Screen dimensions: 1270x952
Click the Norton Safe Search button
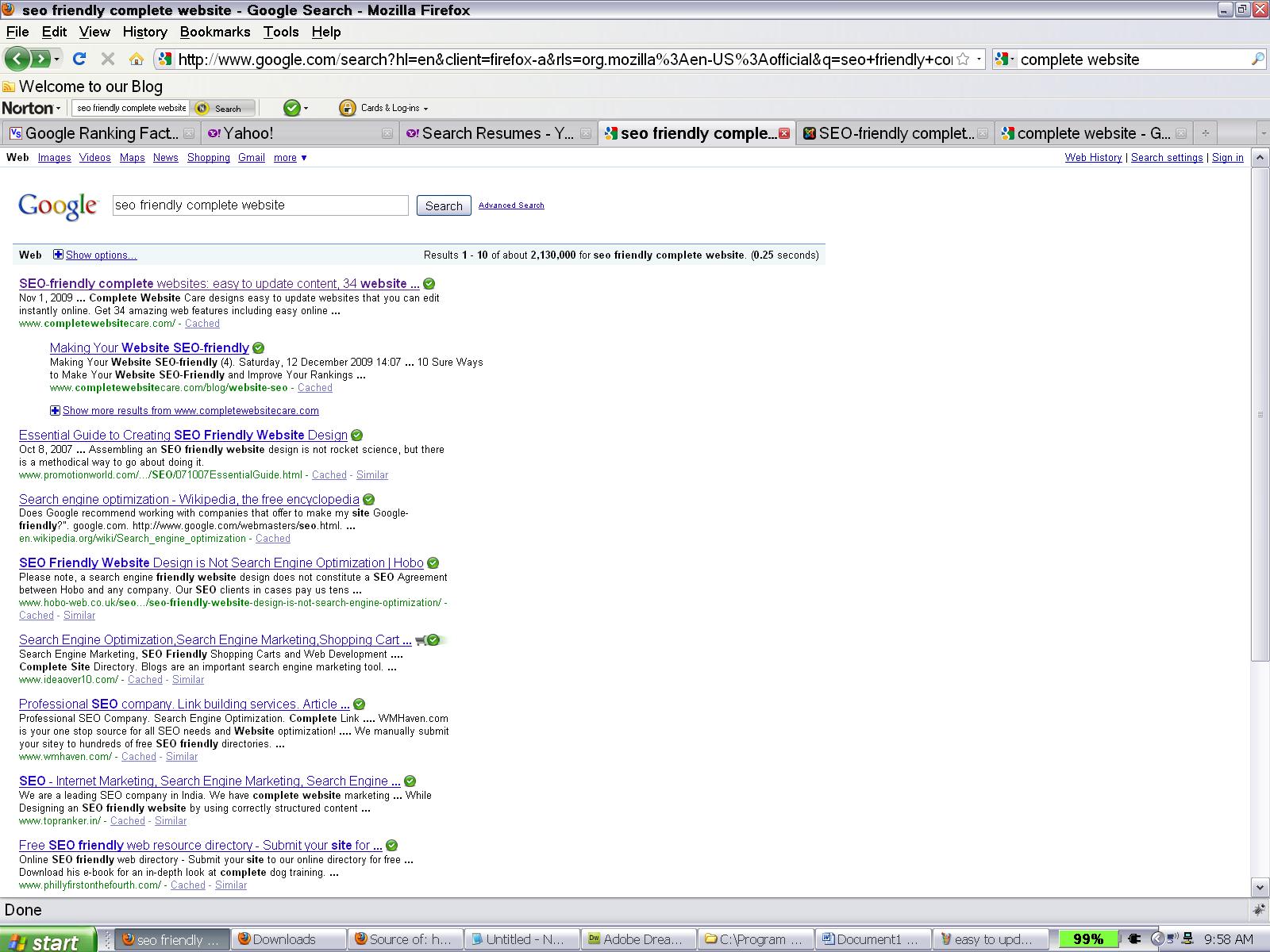(x=224, y=108)
